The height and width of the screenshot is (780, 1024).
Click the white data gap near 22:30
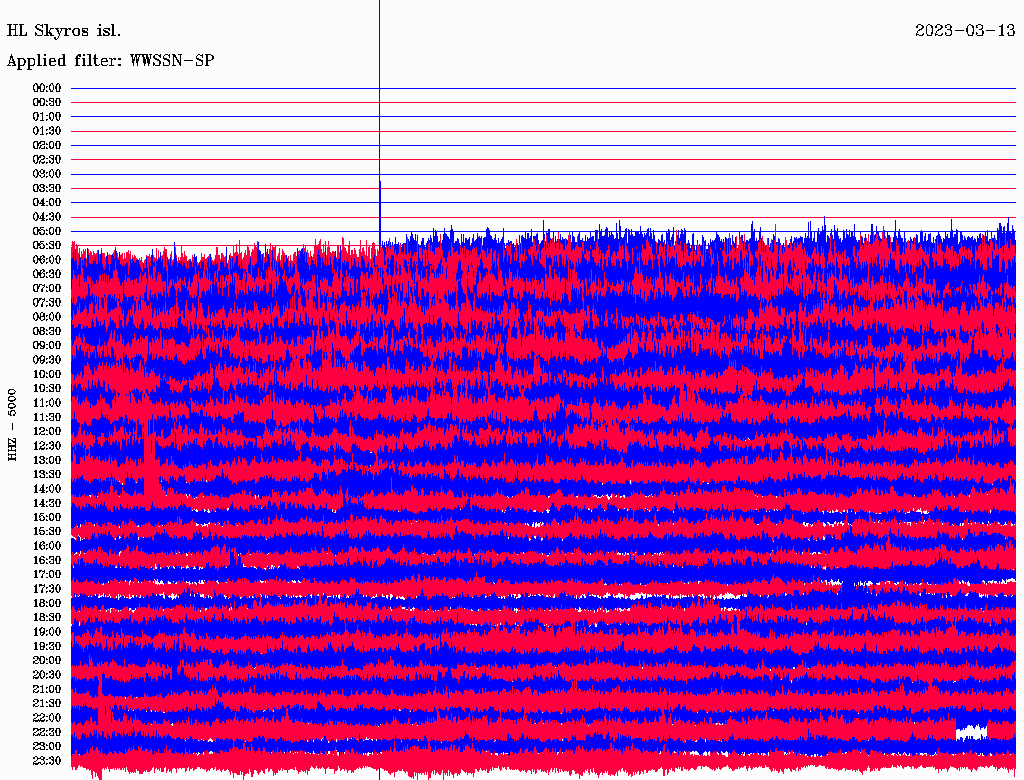971,731
